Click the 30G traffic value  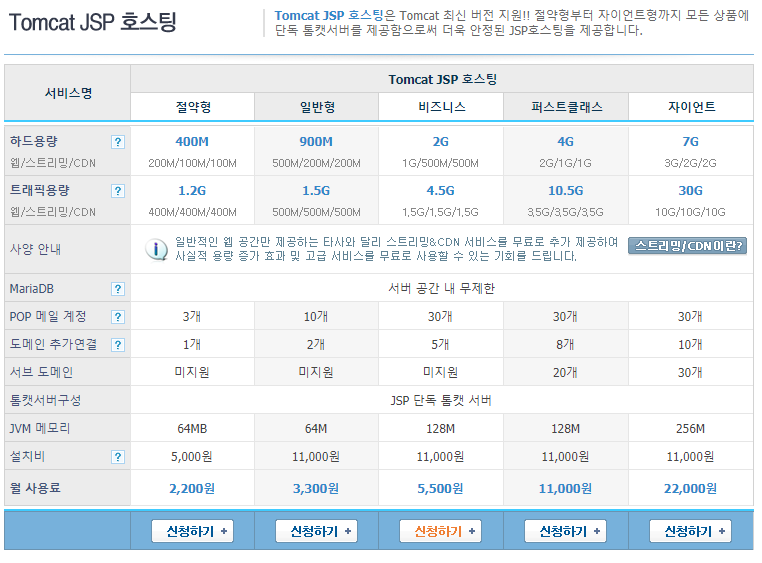pos(691,190)
